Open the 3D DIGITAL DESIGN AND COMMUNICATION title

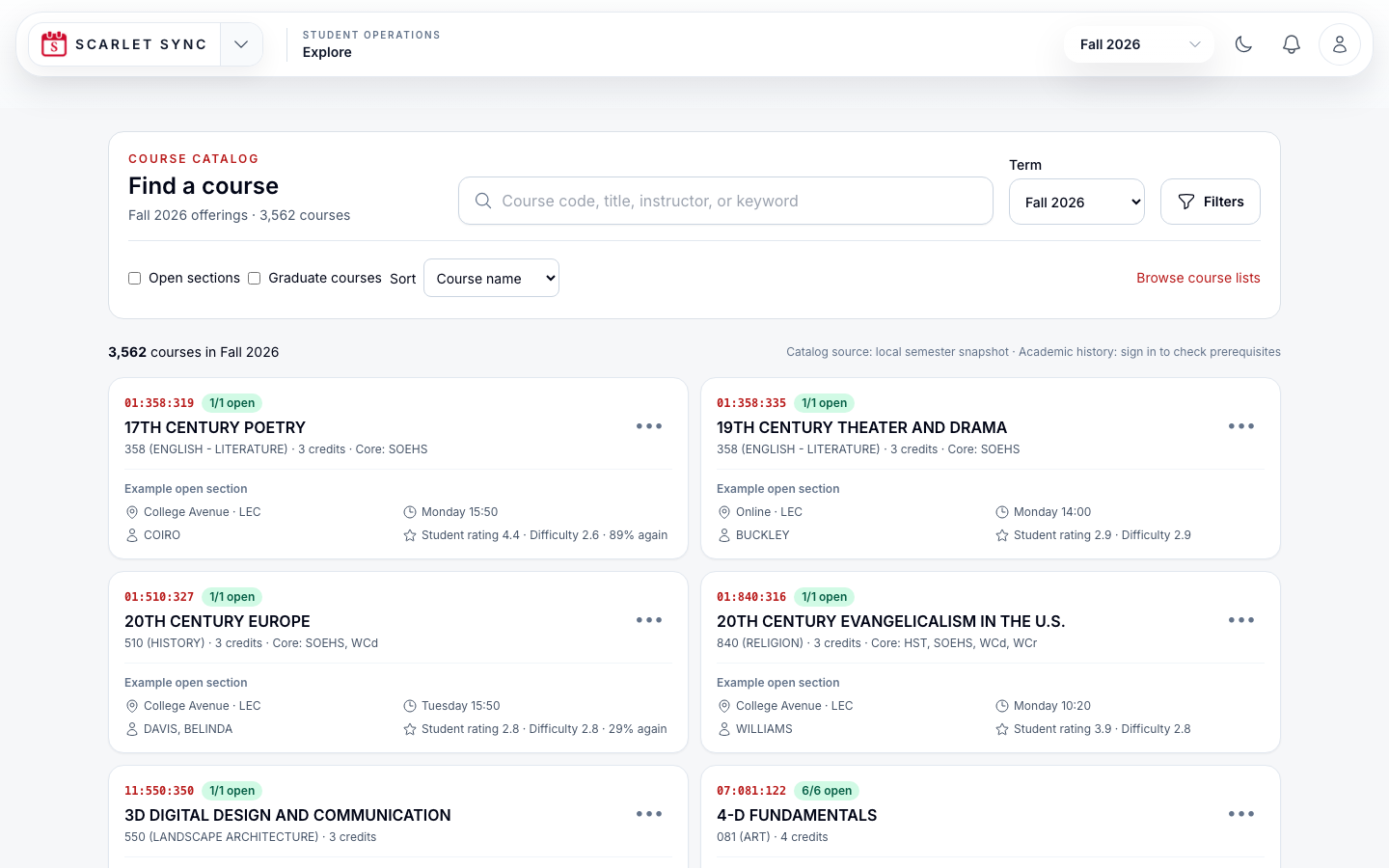tap(287, 815)
